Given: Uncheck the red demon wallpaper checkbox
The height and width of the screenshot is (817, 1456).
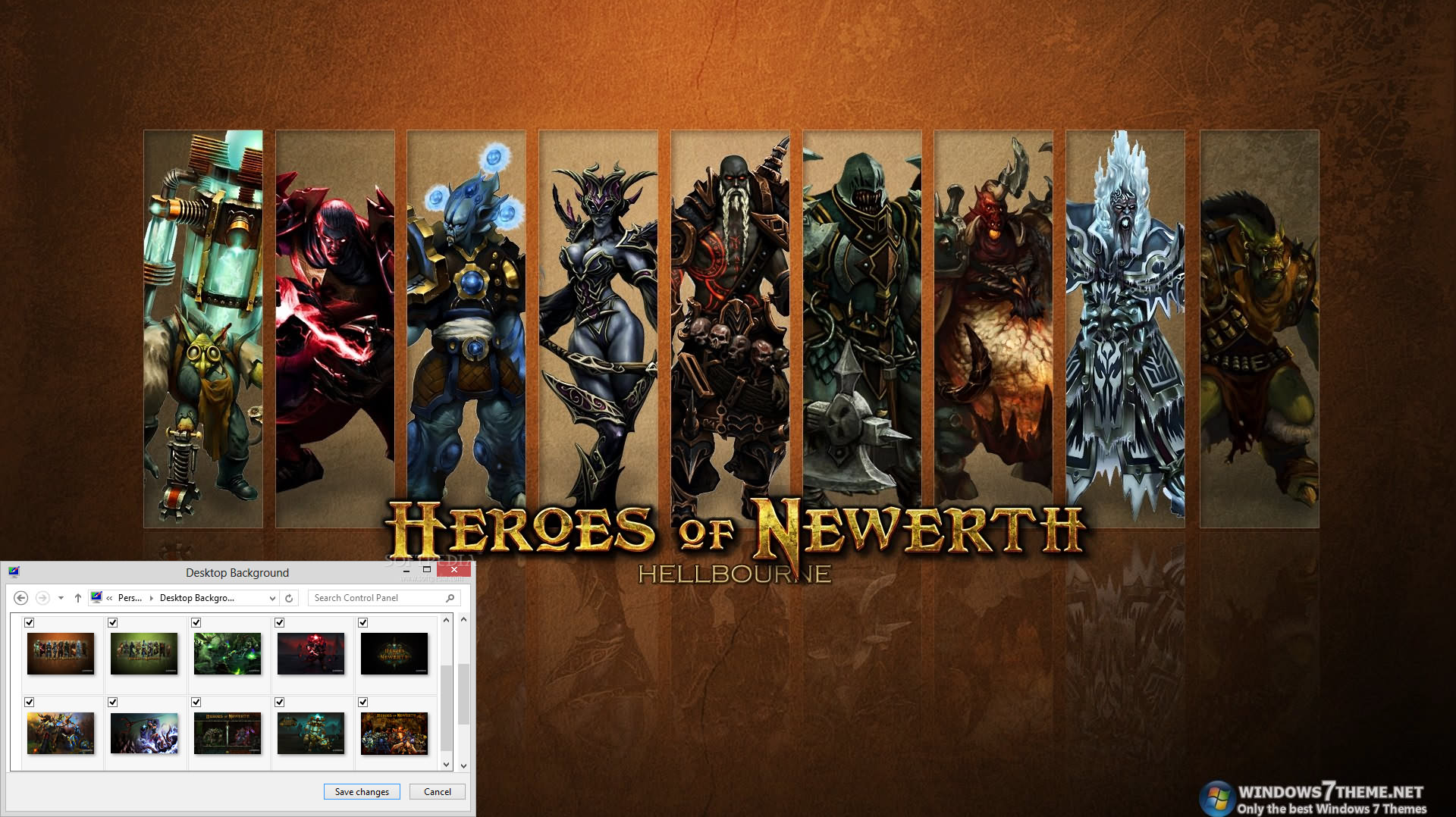Looking at the screenshot, I should pos(279,622).
